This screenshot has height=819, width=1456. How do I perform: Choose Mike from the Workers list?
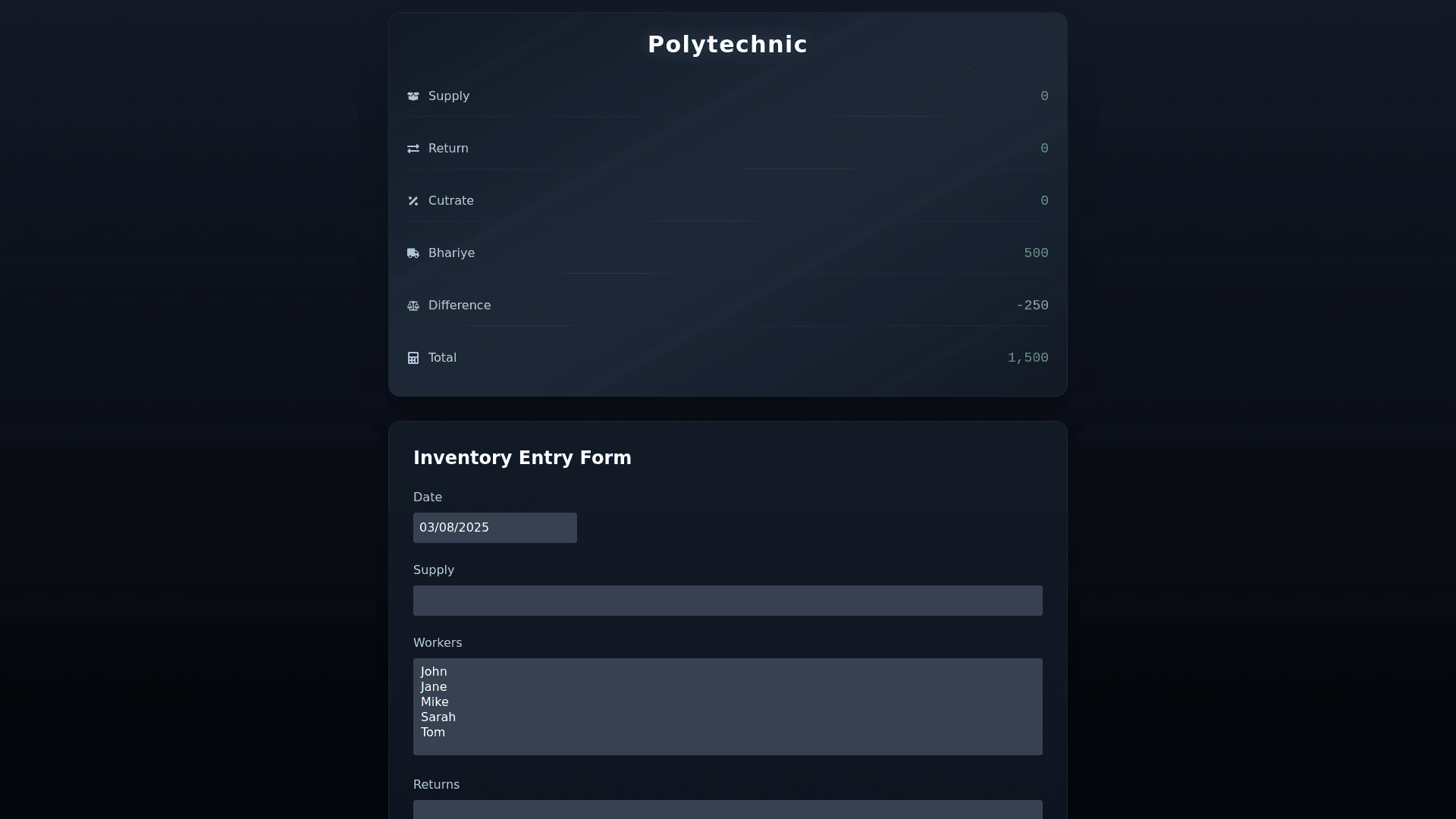point(435,702)
